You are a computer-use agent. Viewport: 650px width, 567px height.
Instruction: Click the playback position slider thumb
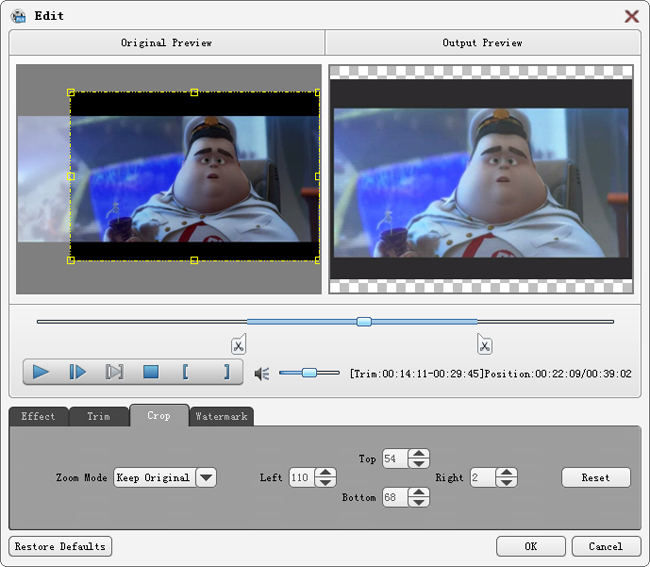click(364, 322)
